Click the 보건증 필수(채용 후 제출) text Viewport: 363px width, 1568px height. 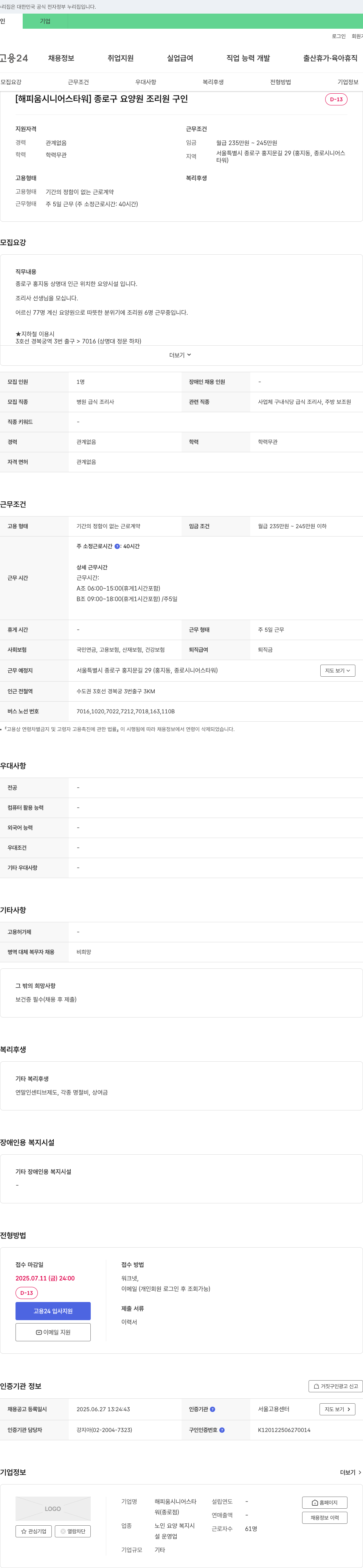[x=46, y=999]
